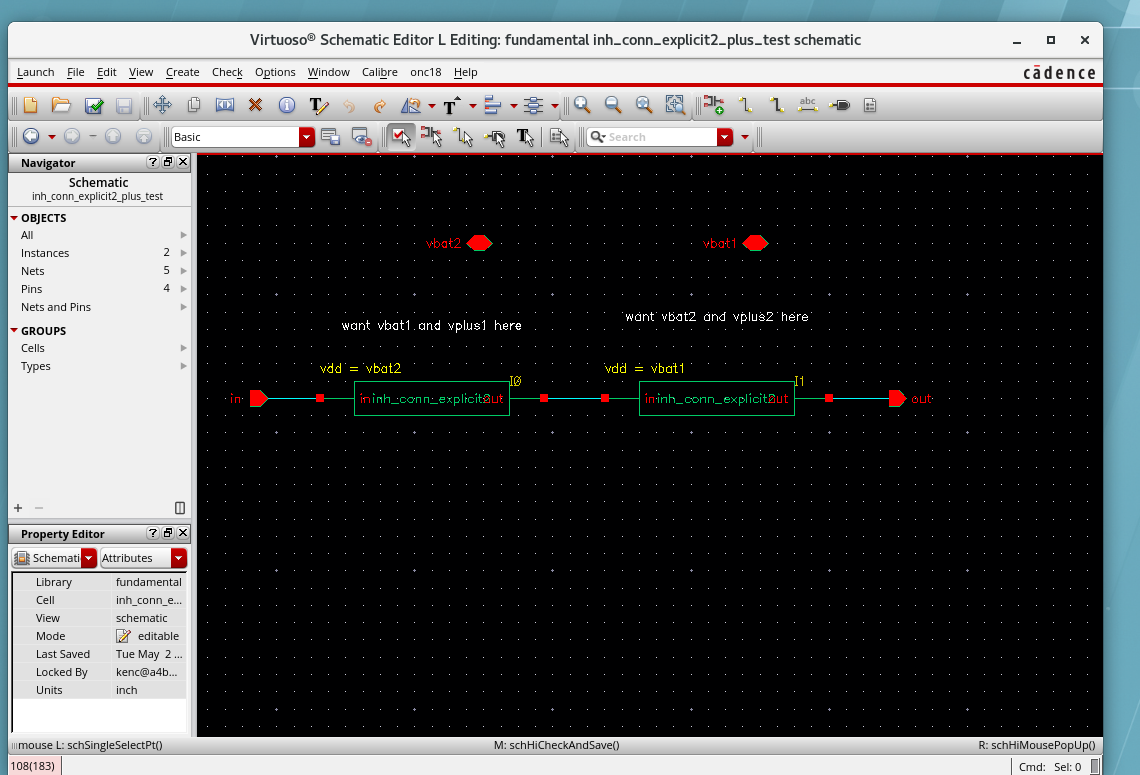Click the Save Workspace icon

click(331, 137)
